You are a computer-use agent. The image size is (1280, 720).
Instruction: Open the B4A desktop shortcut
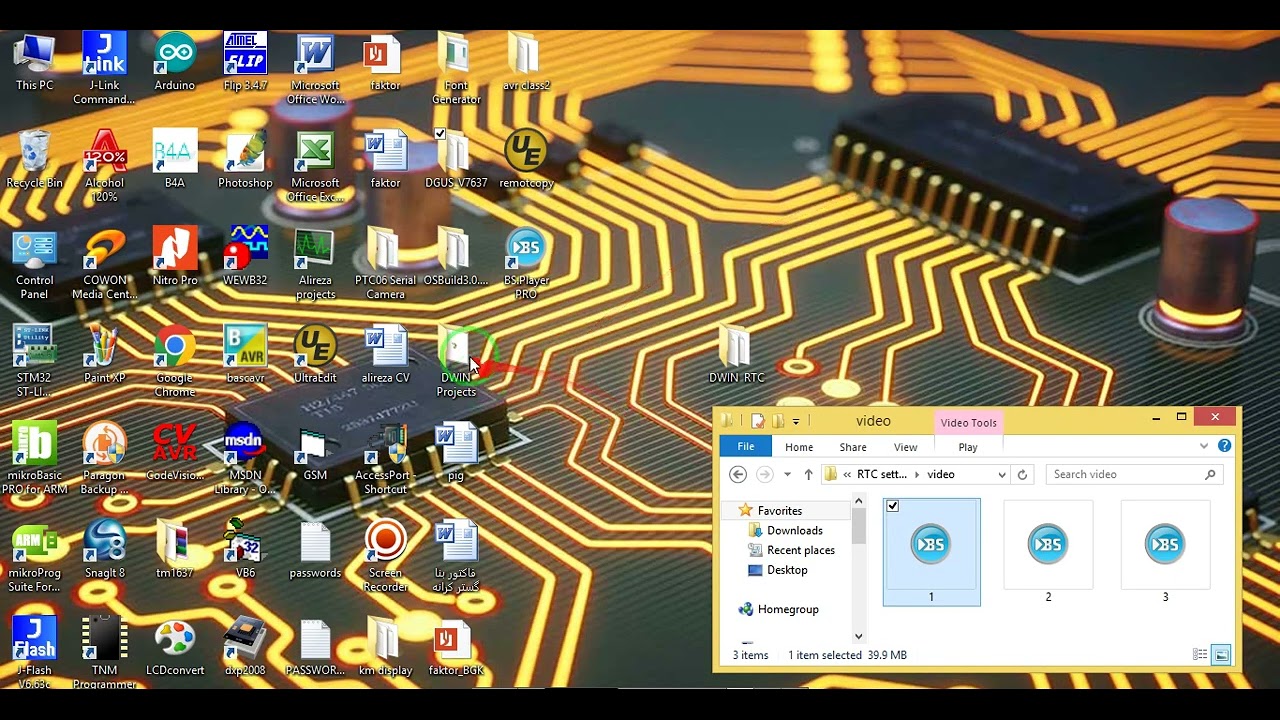click(x=175, y=160)
